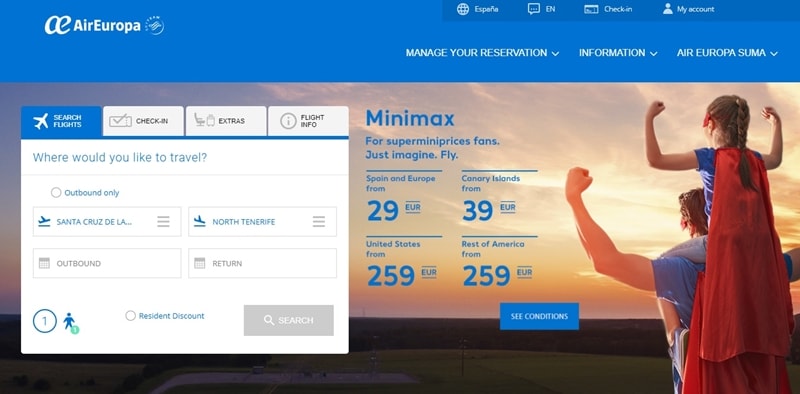Switch to the Flight Info tab
The image size is (800, 394).
click(308, 121)
